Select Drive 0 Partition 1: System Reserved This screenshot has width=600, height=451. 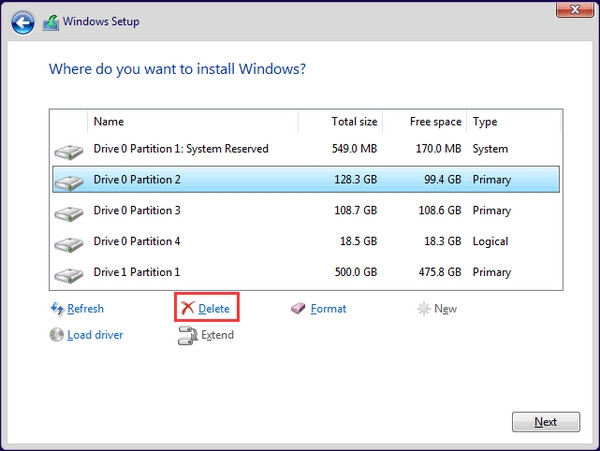[306, 149]
